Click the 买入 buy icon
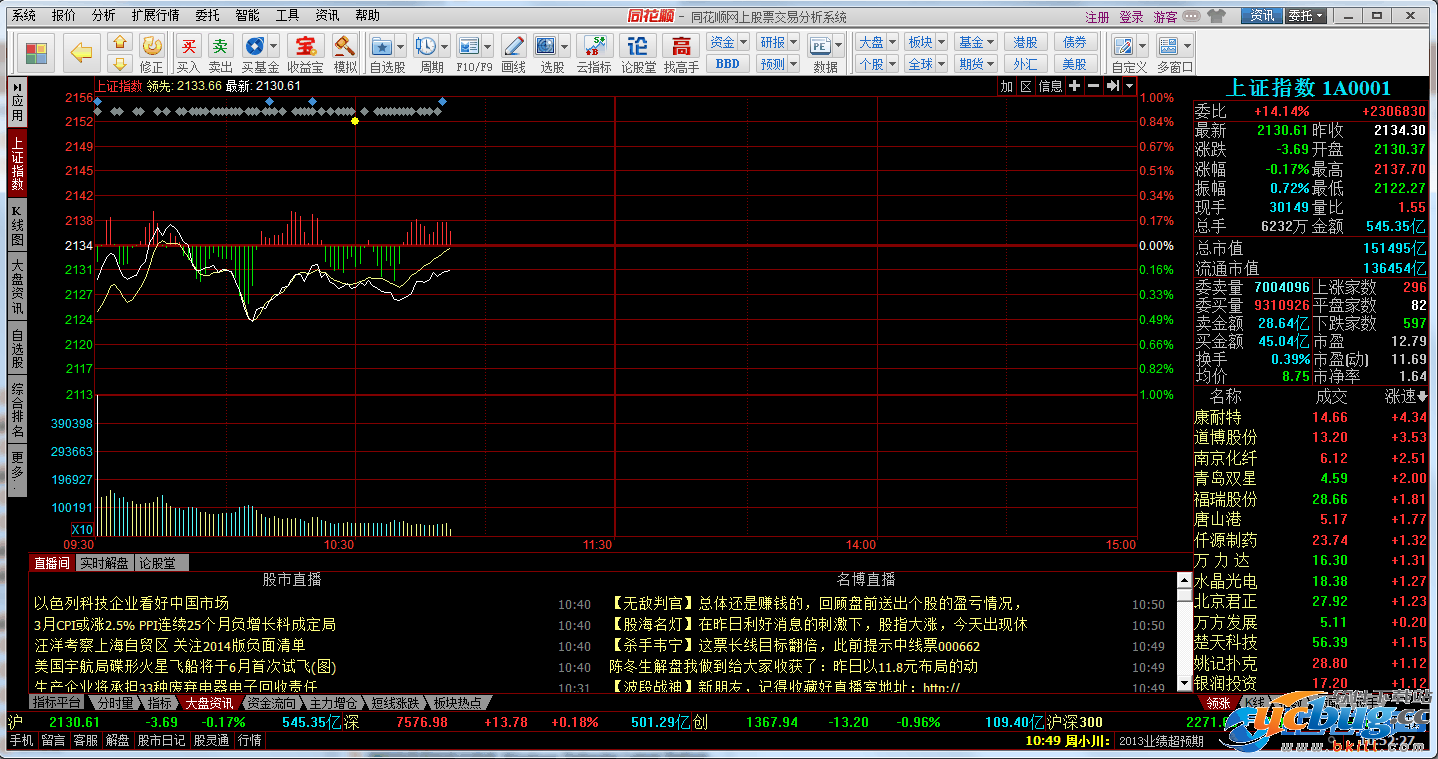The image size is (1438, 759). 188,45
